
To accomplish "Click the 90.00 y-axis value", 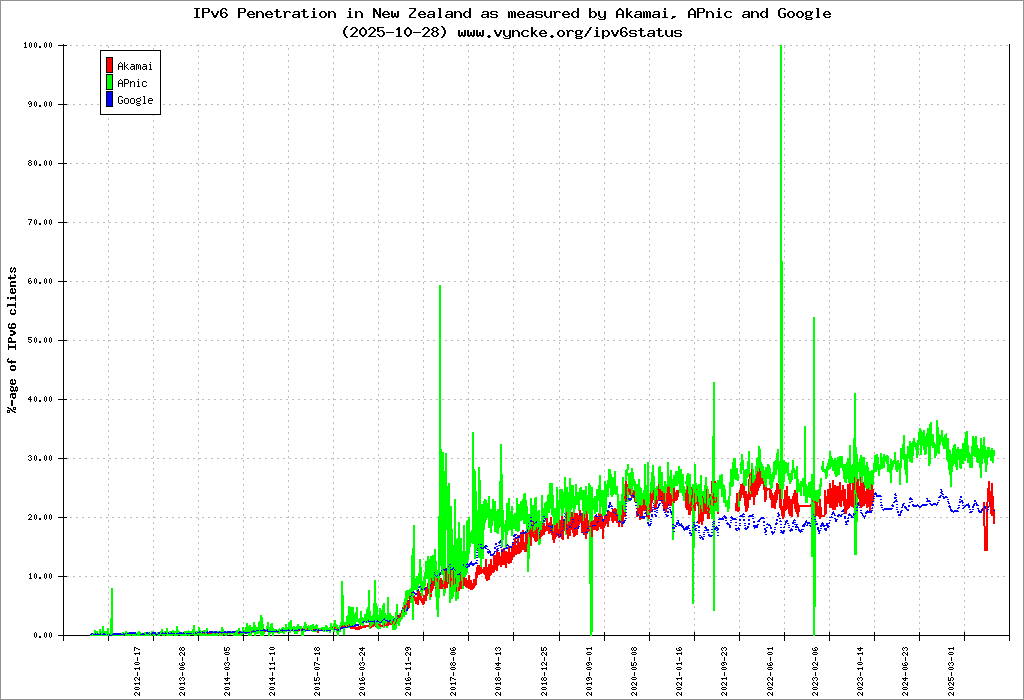I will [x=40, y=104].
